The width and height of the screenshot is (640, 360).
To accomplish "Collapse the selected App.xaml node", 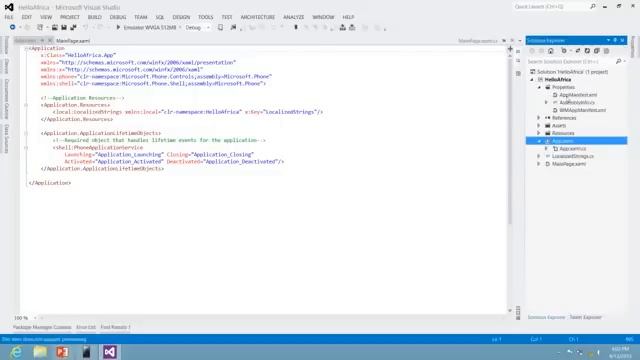I will [539, 141].
